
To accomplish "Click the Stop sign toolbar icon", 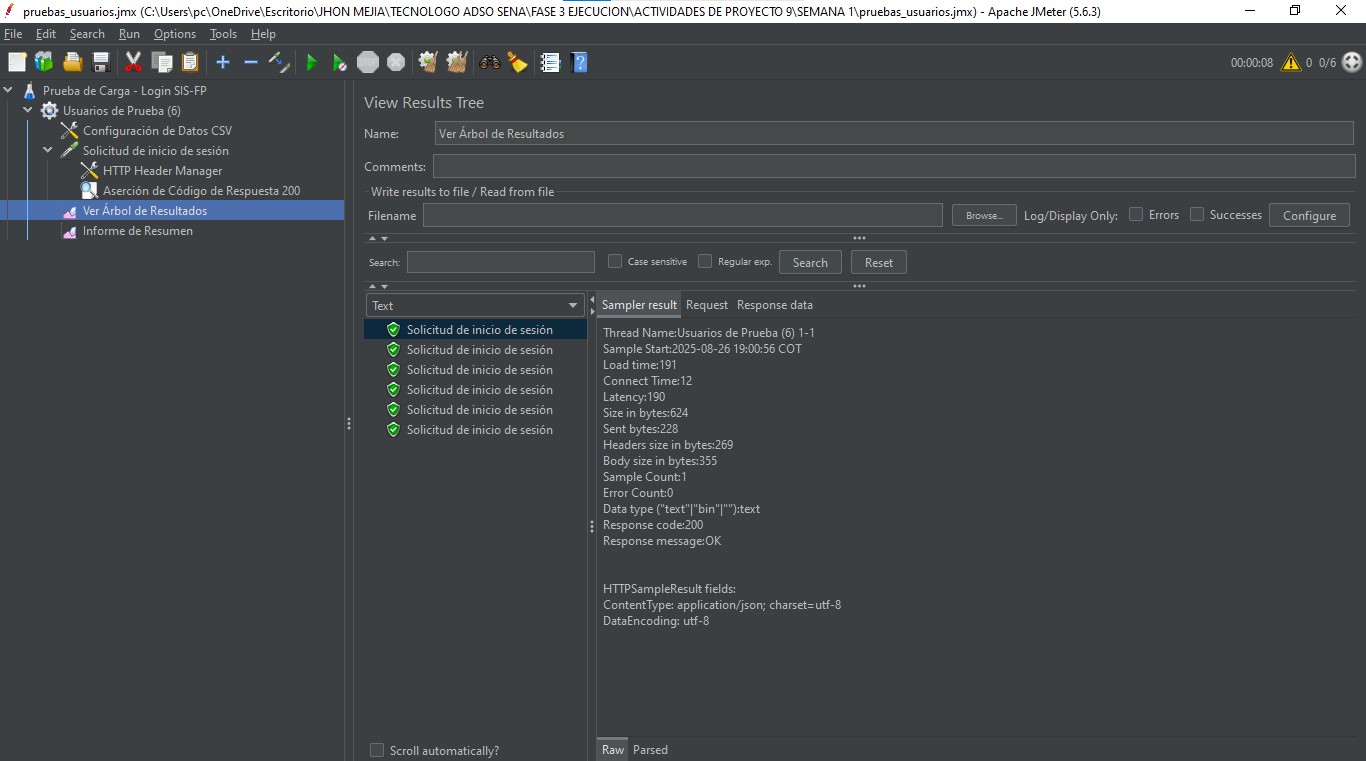I will [x=368, y=62].
